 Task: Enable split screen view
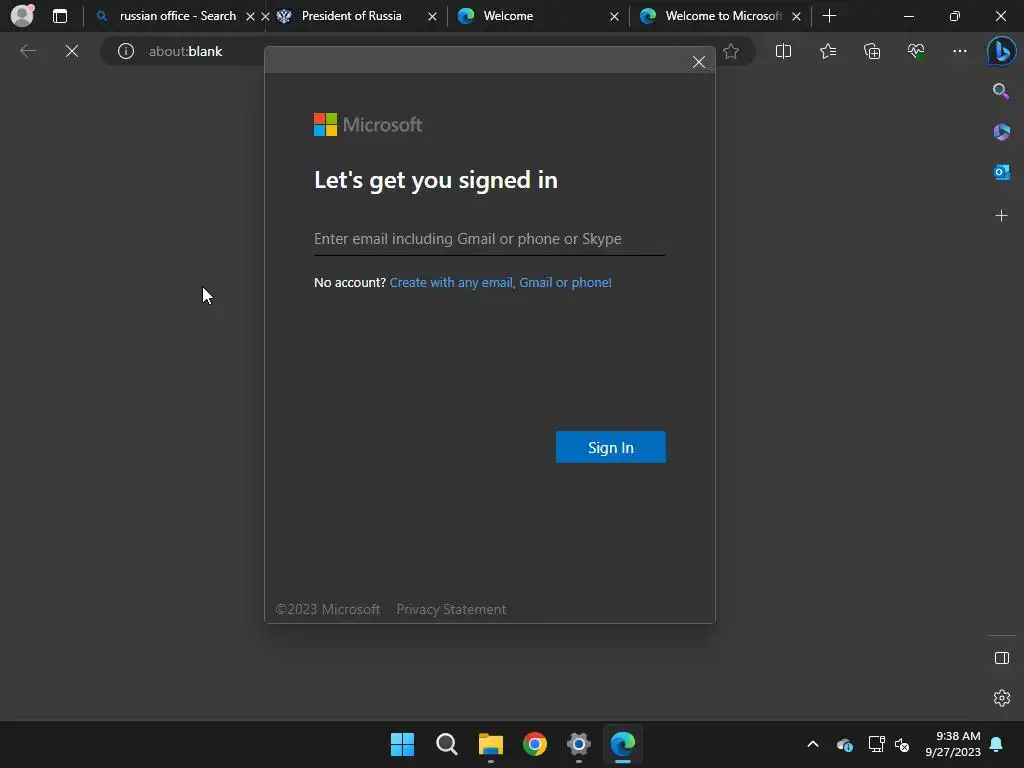783,51
